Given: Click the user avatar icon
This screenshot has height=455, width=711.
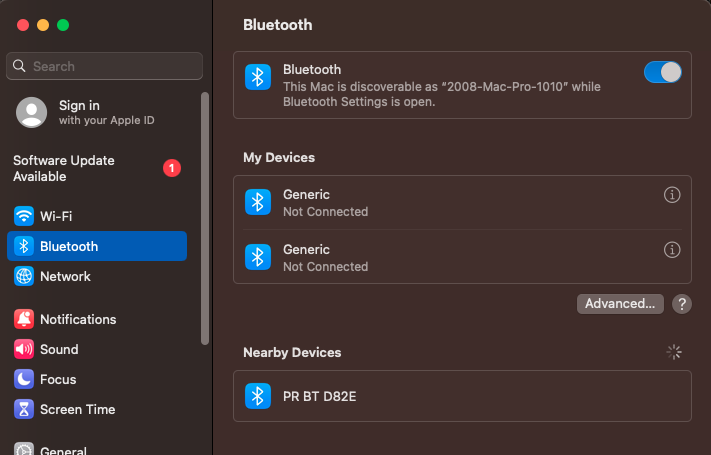Looking at the screenshot, I should pos(32,112).
